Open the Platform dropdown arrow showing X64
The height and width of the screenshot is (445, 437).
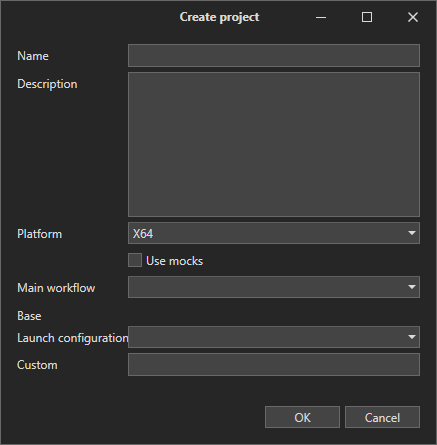point(412,233)
